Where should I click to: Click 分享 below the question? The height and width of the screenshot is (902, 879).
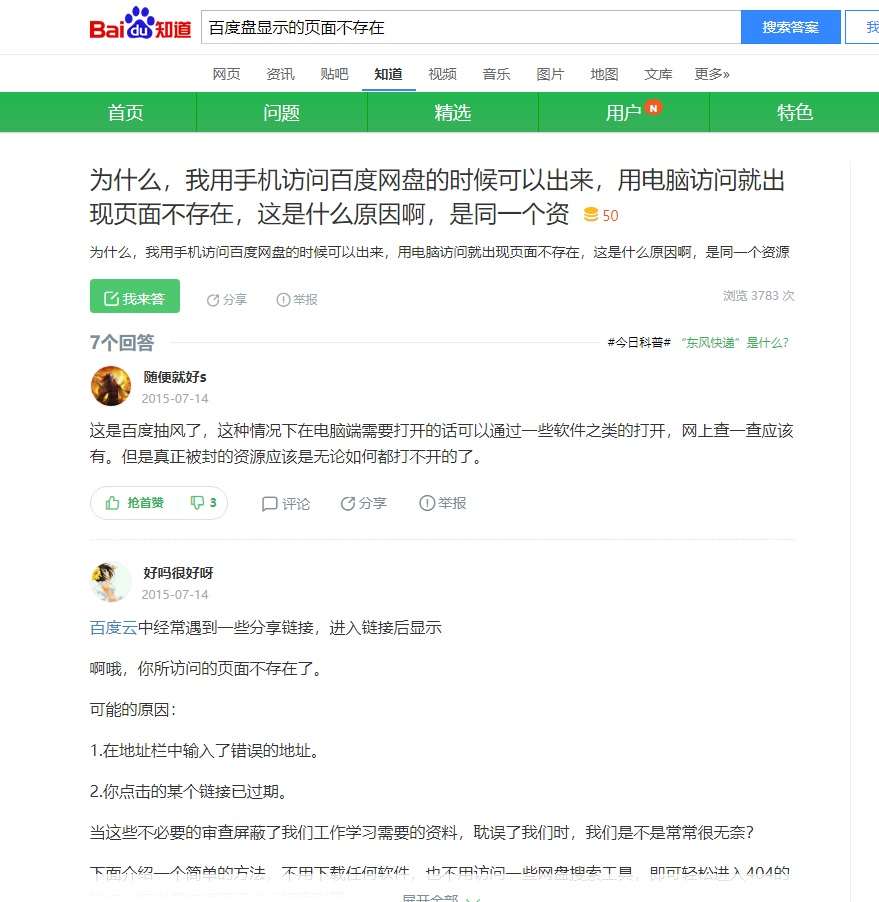coord(227,300)
